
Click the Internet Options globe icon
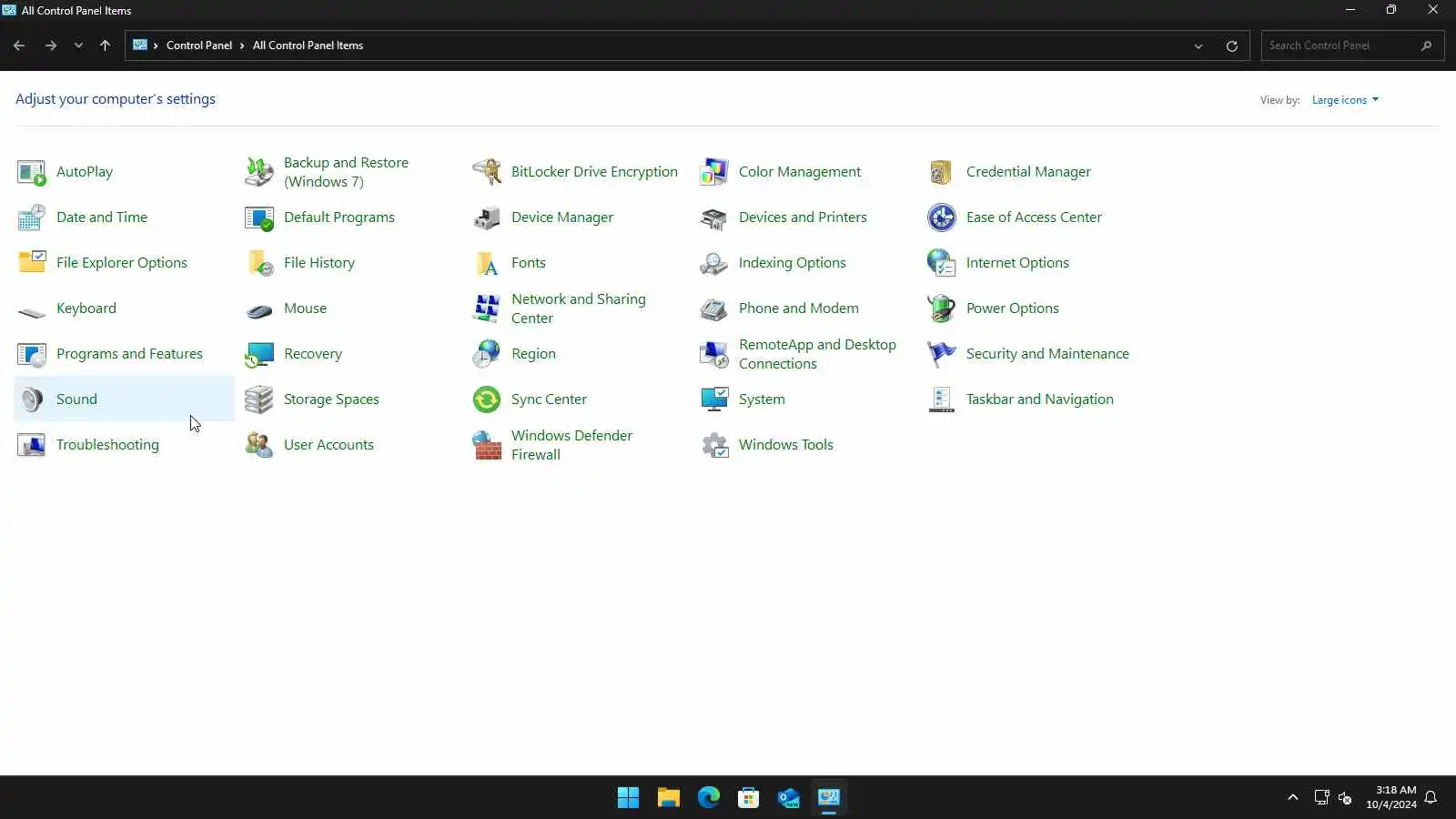[x=942, y=263]
